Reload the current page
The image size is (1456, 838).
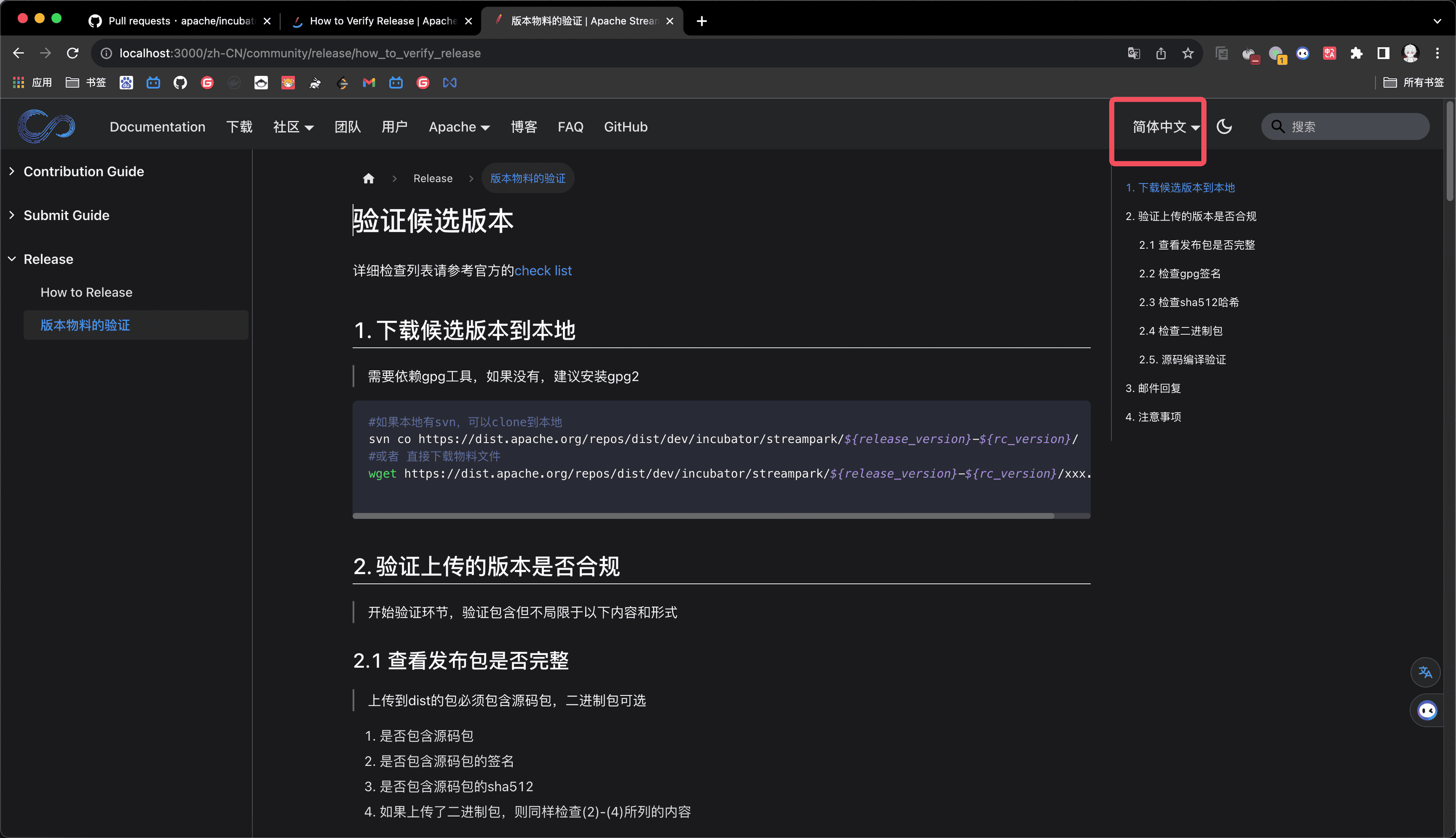(x=73, y=53)
